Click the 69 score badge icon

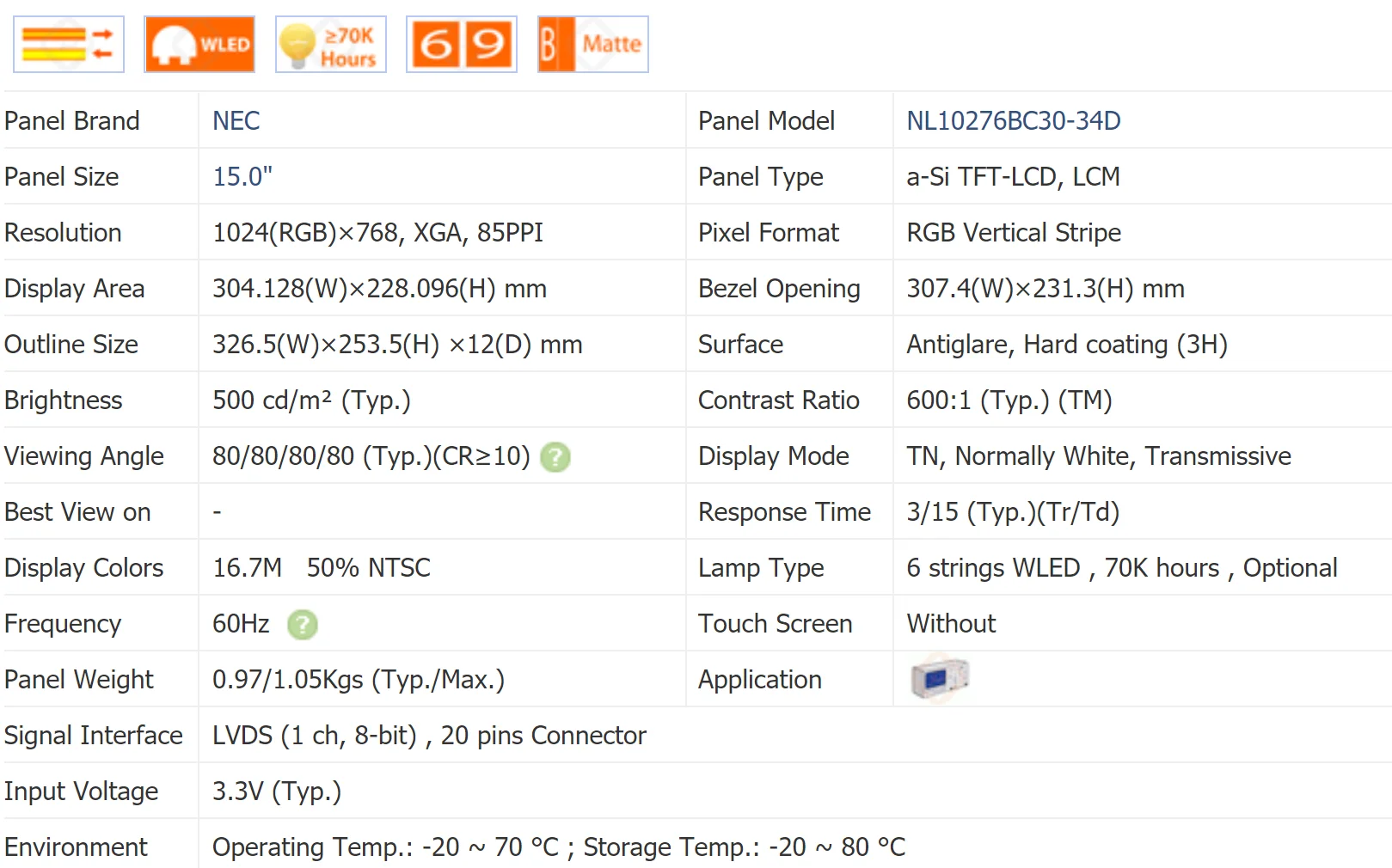click(462, 44)
